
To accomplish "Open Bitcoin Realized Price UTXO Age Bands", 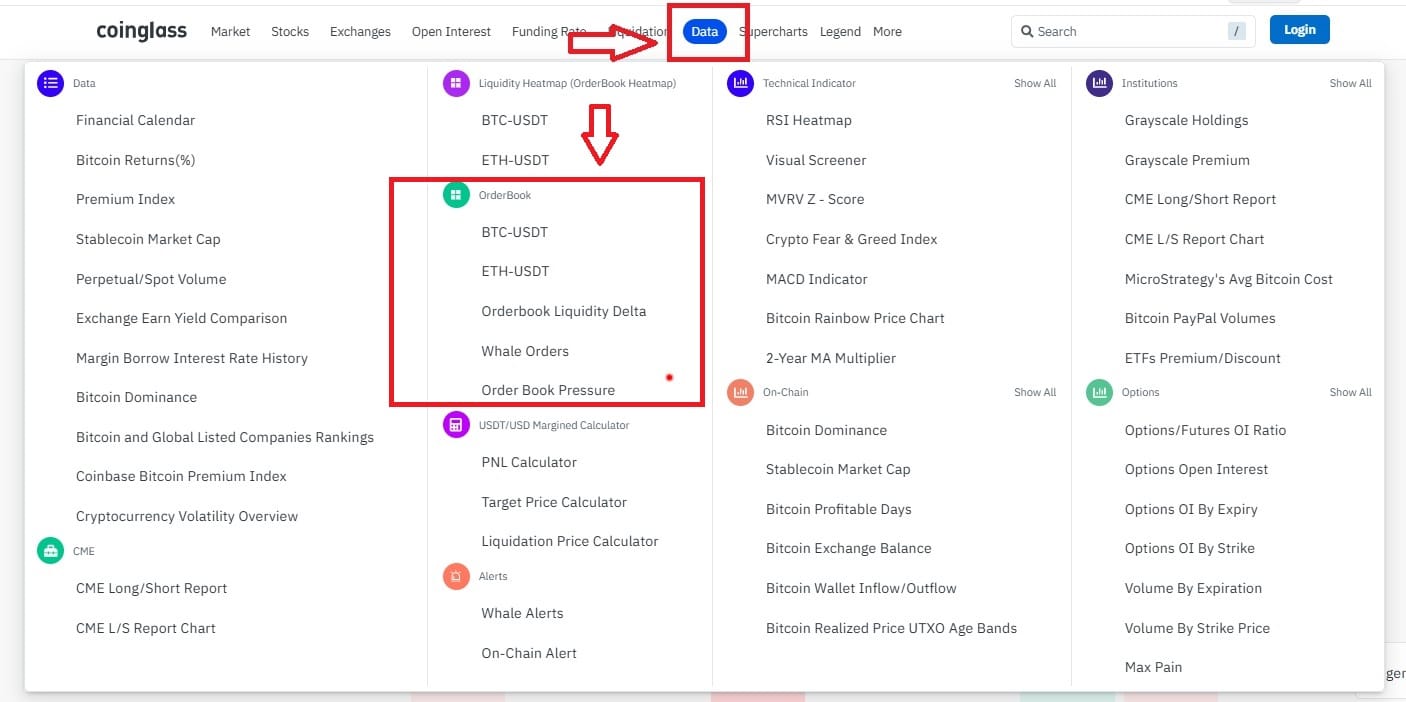I will [x=891, y=628].
